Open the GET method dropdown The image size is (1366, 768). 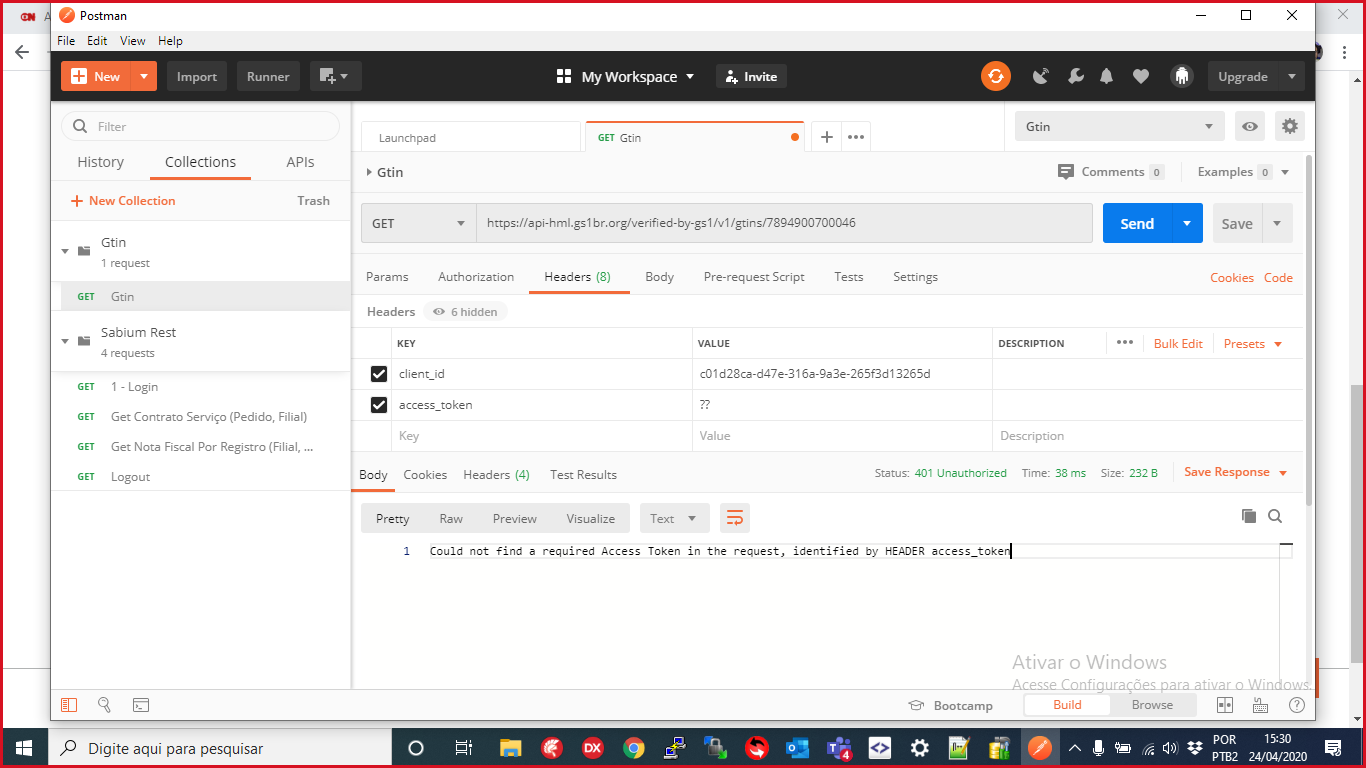pyautogui.click(x=418, y=224)
